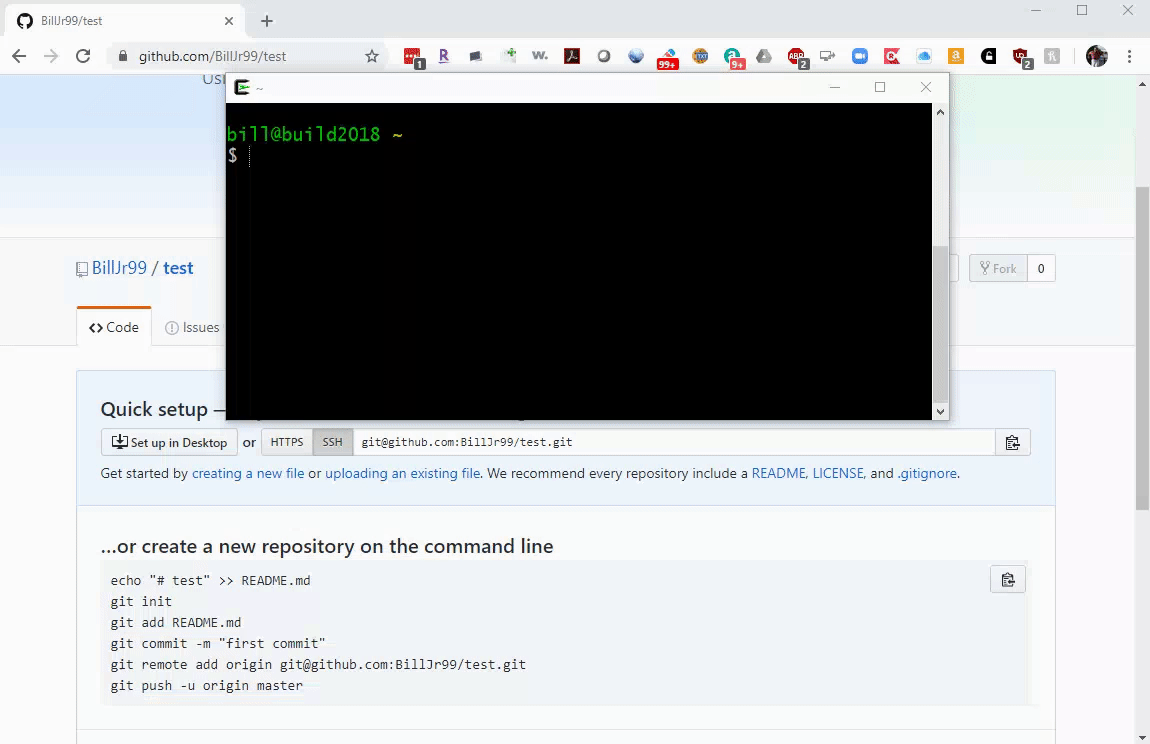Click the git remote add origin line
This screenshot has width=1150, height=744.
(x=318, y=665)
